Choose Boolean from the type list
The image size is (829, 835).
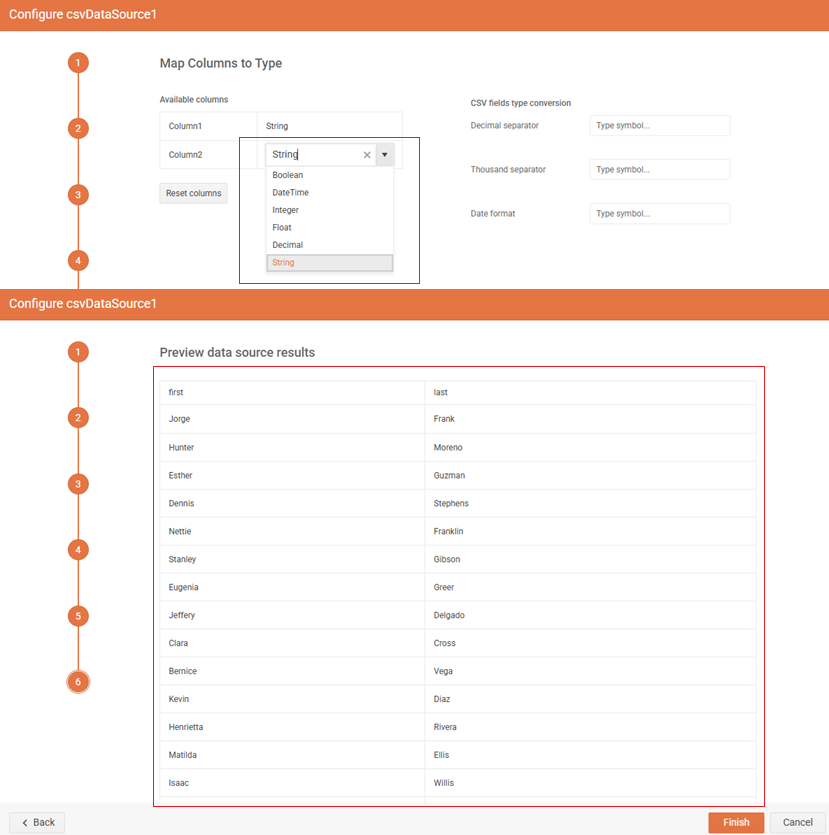330,175
